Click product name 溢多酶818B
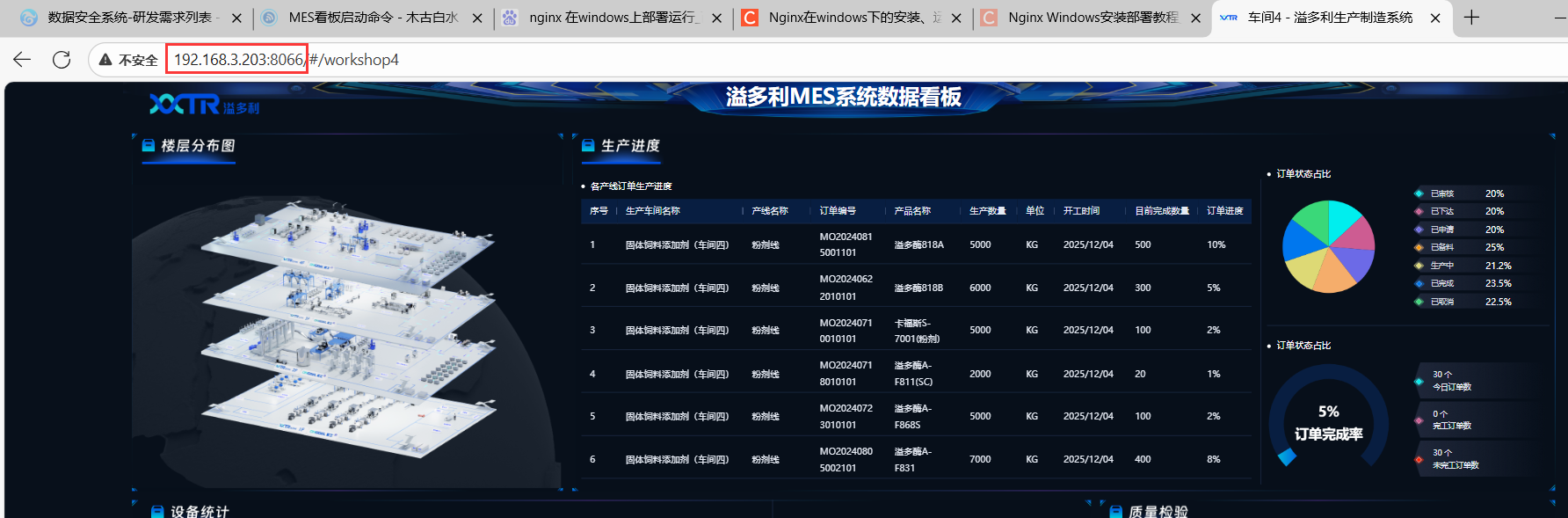 click(x=918, y=288)
